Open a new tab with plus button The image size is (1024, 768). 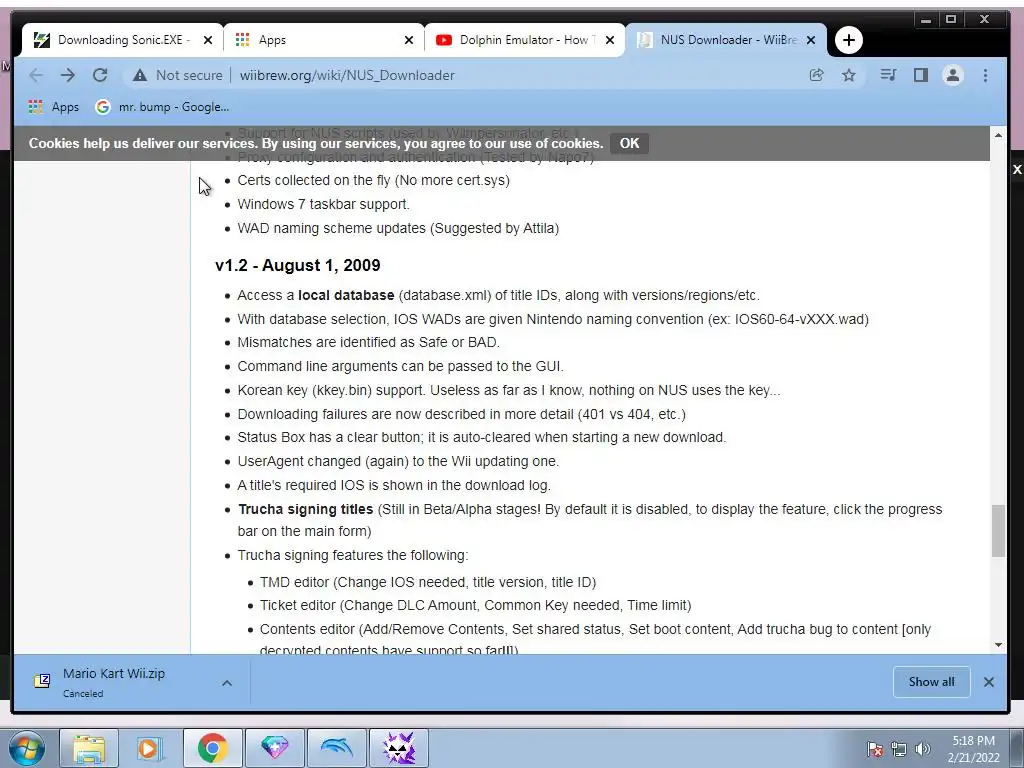[x=848, y=40]
